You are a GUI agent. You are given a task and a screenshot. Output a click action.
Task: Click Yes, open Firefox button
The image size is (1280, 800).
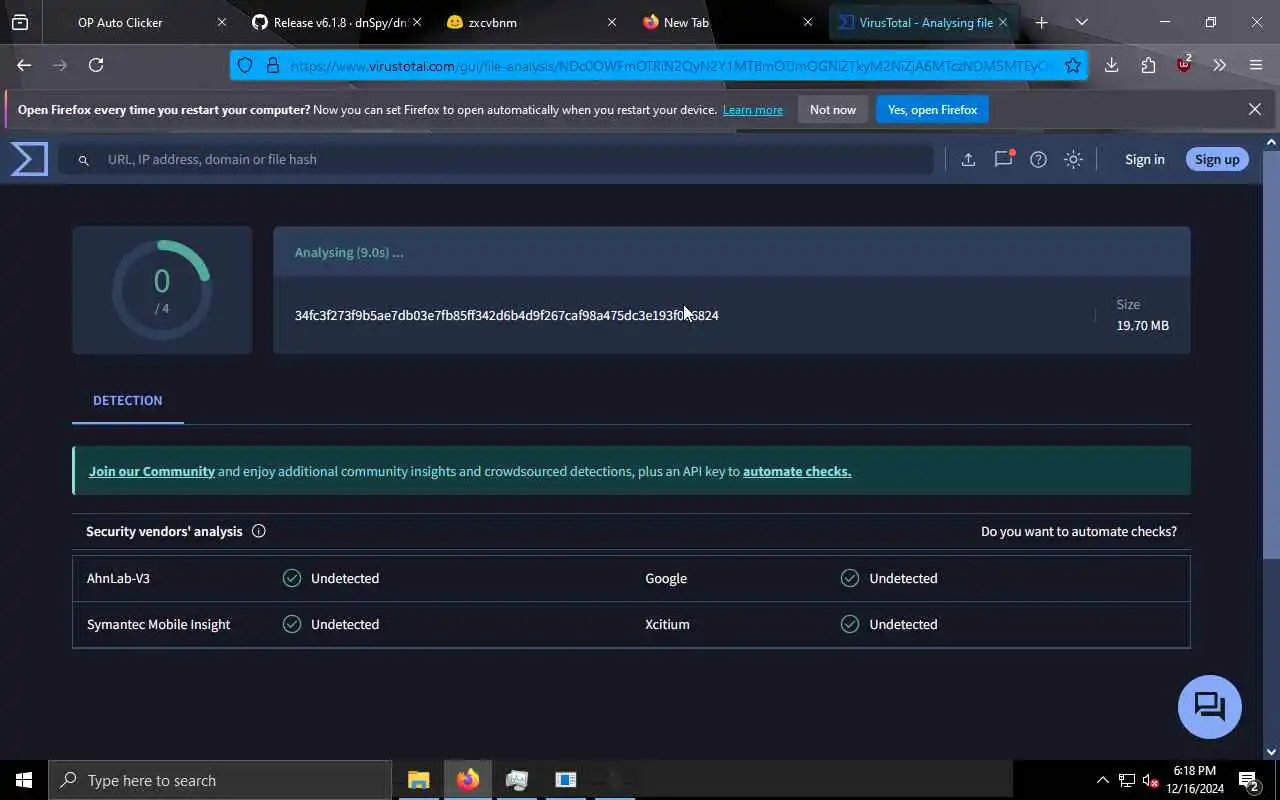932,110
